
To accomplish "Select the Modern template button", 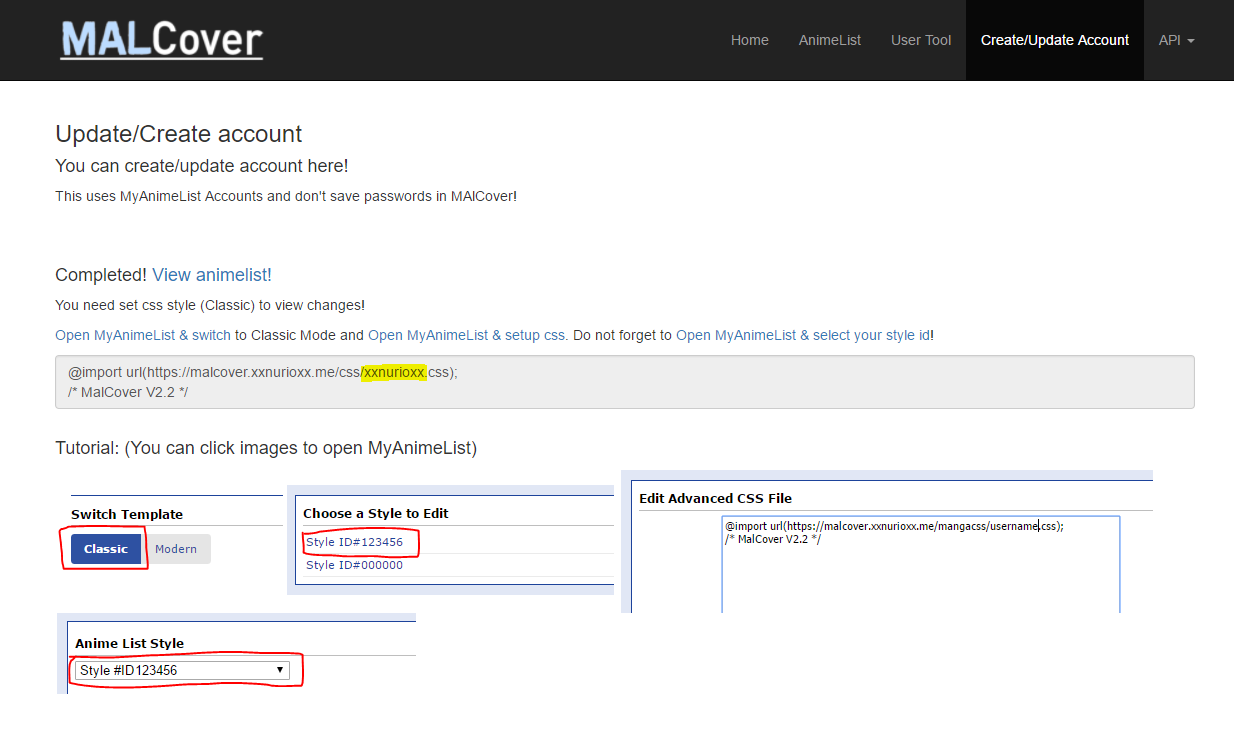I will [176, 549].
